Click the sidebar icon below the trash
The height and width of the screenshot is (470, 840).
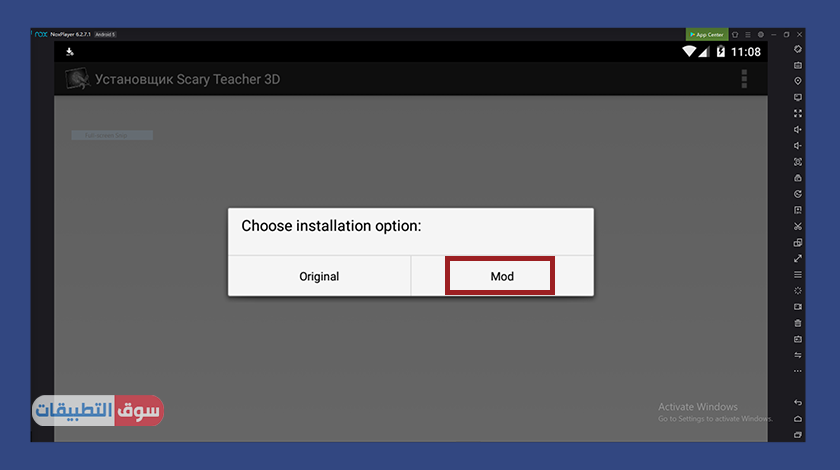coord(798,339)
